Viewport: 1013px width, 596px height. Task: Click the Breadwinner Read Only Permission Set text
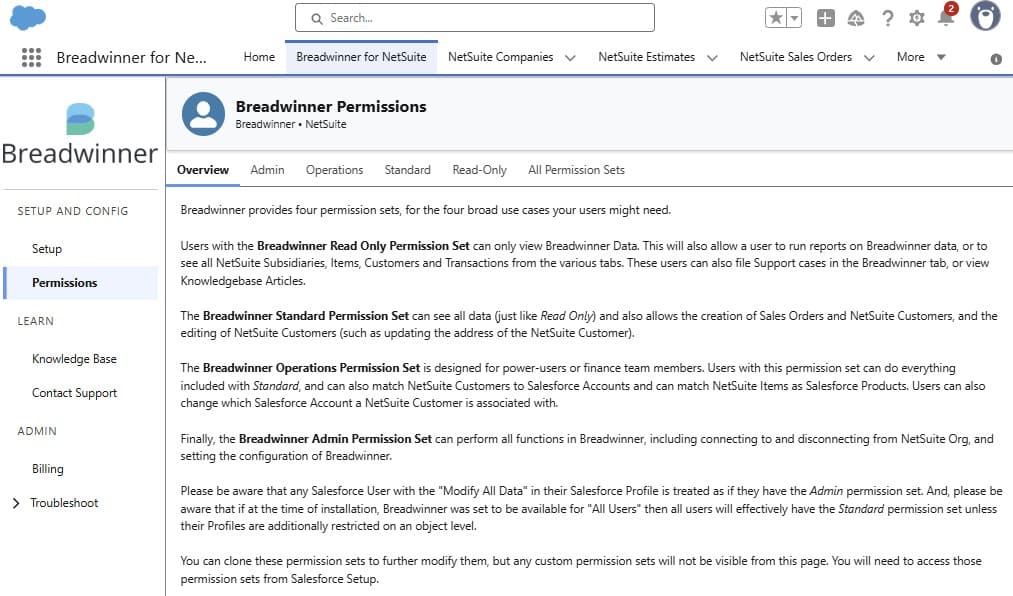point(363,246)
